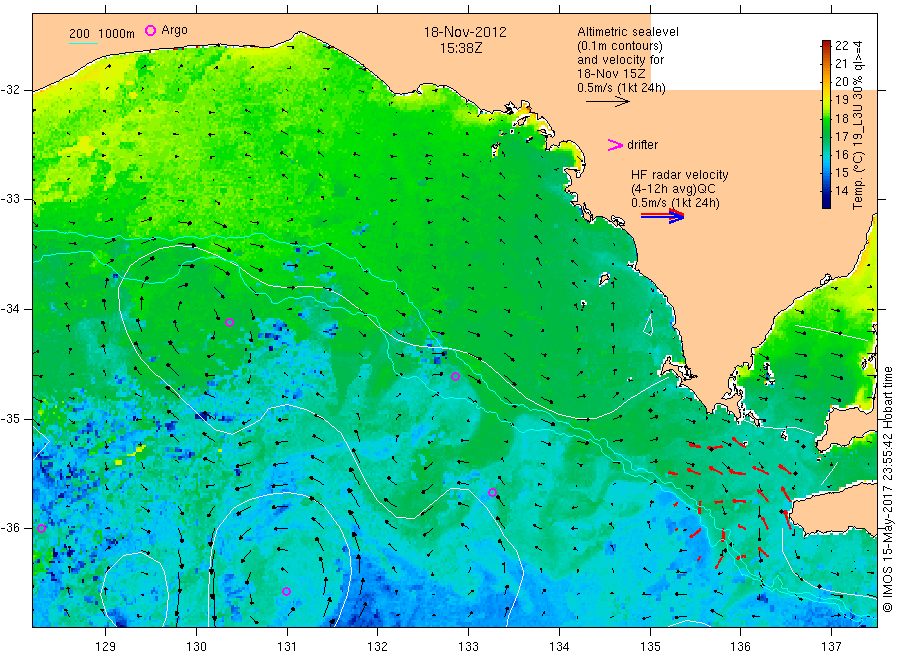Click the longitude axis label 130
This screenshot has width=900, height=660.
[196, 646]
